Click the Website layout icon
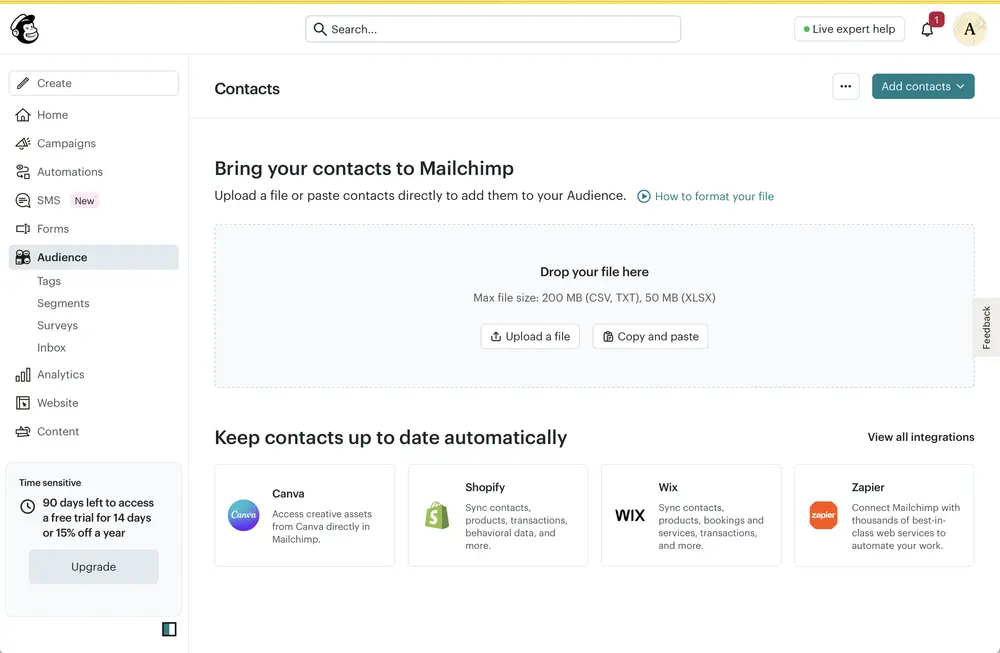 coord(23,403)
